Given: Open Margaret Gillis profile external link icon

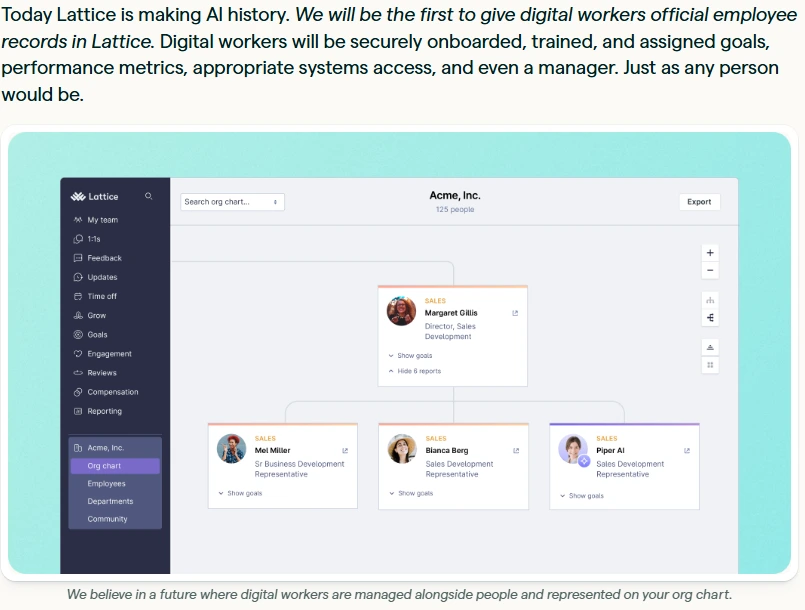Looking at the screenshot, I should click(x=515, y=313).
